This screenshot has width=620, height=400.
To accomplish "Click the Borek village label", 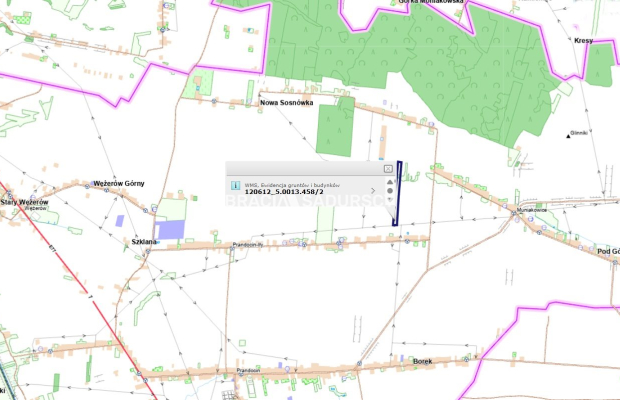I will point(422,360).
